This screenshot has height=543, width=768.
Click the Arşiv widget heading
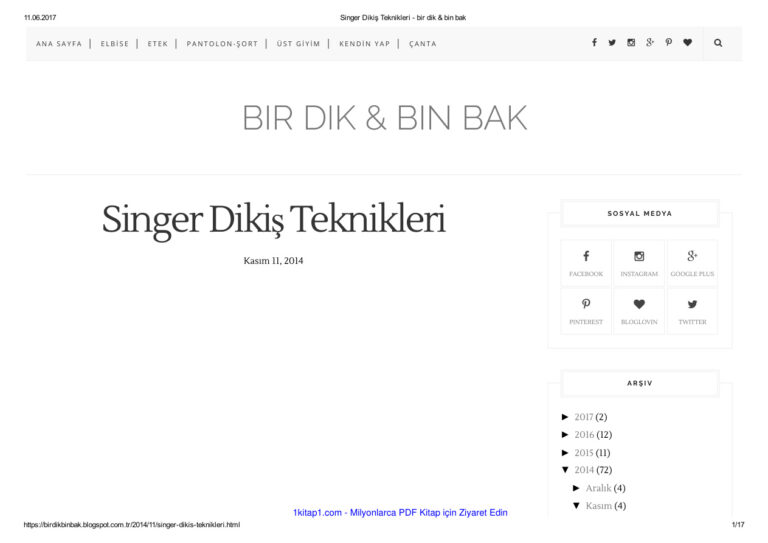[640, 383]
